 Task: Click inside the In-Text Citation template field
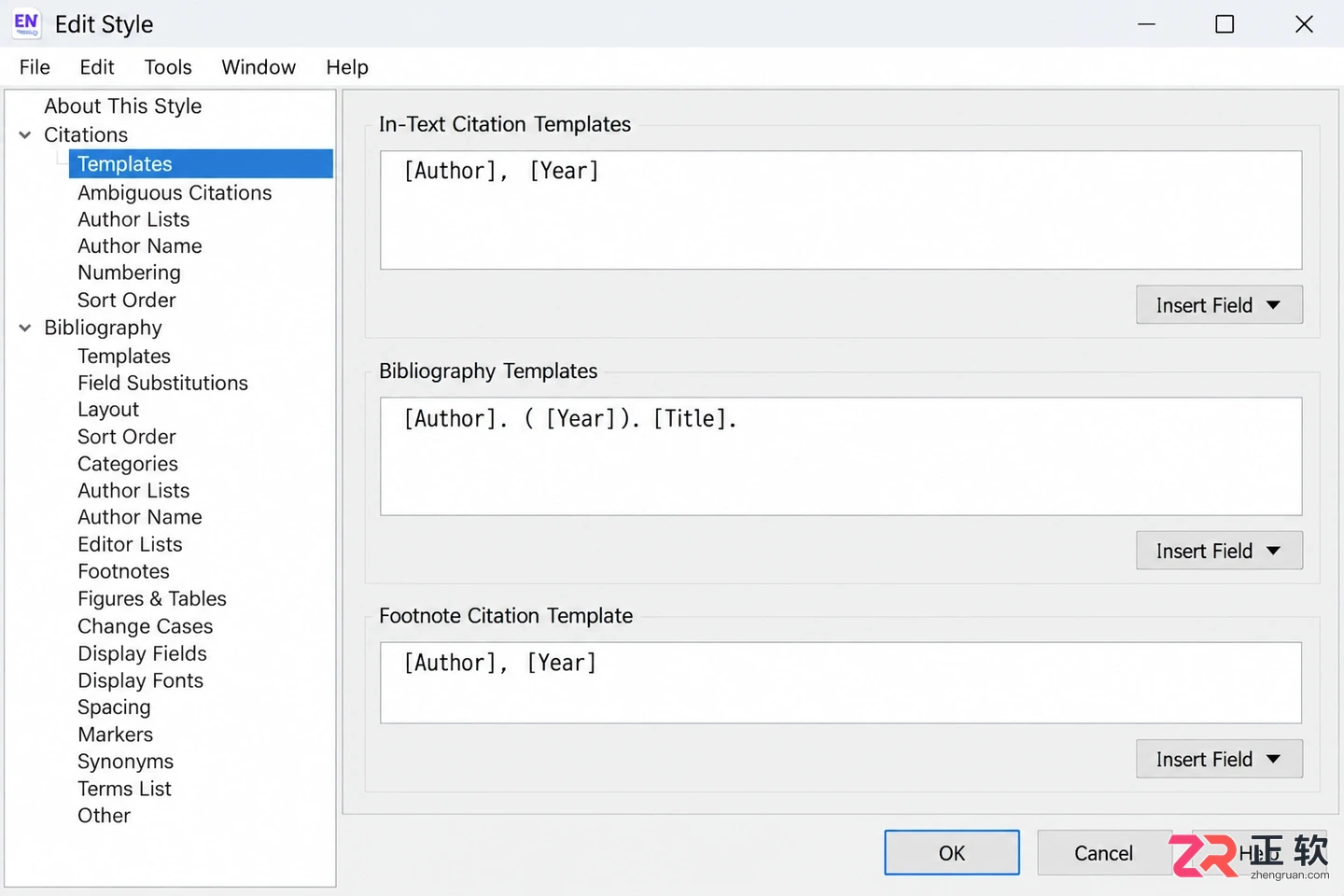pos(841,210)
